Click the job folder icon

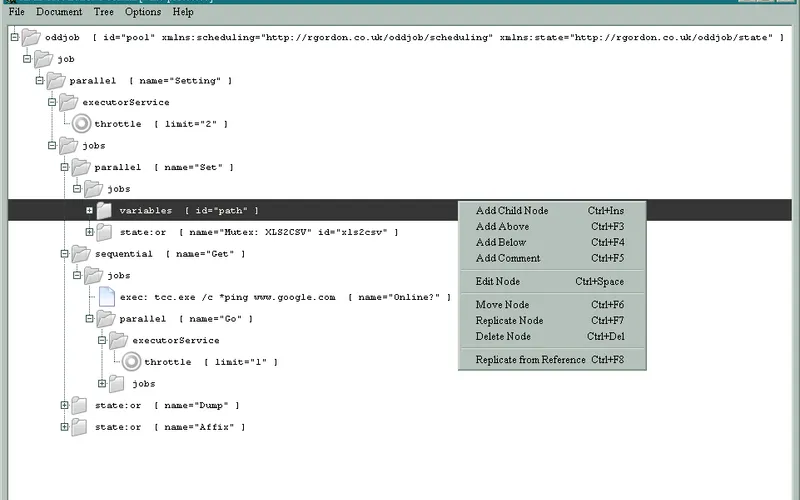[43, 59]
